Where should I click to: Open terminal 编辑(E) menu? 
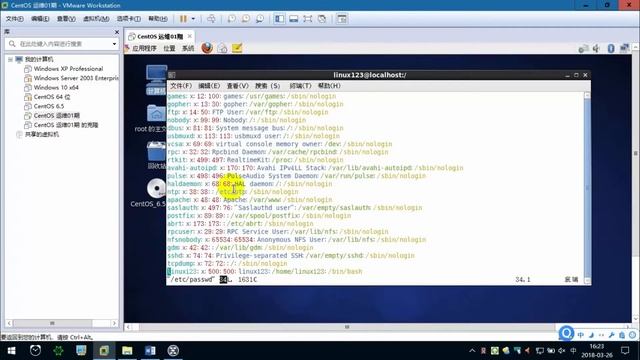click(209, 86)
